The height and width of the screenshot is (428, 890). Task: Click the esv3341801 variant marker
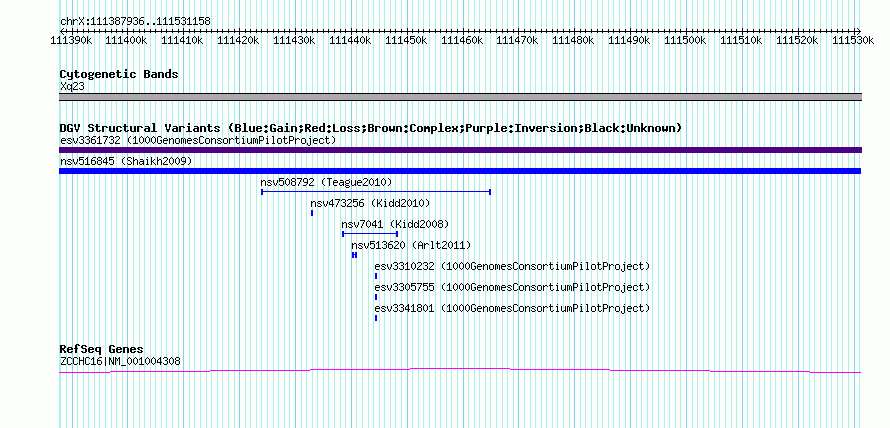click(x=376, y=318)
